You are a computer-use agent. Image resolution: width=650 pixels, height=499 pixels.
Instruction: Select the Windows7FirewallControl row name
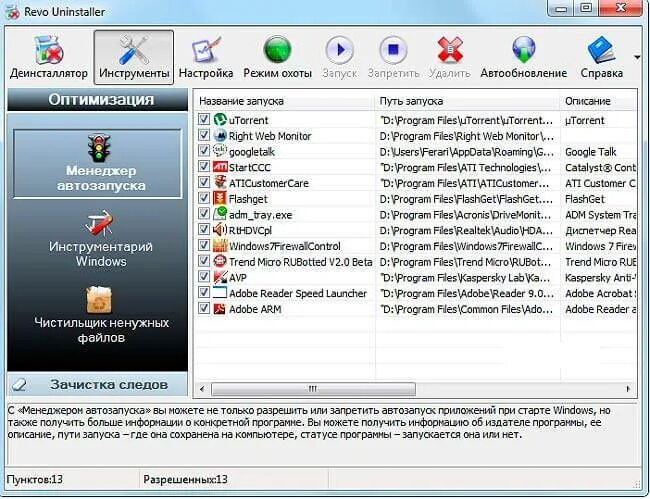pos(284,246)
